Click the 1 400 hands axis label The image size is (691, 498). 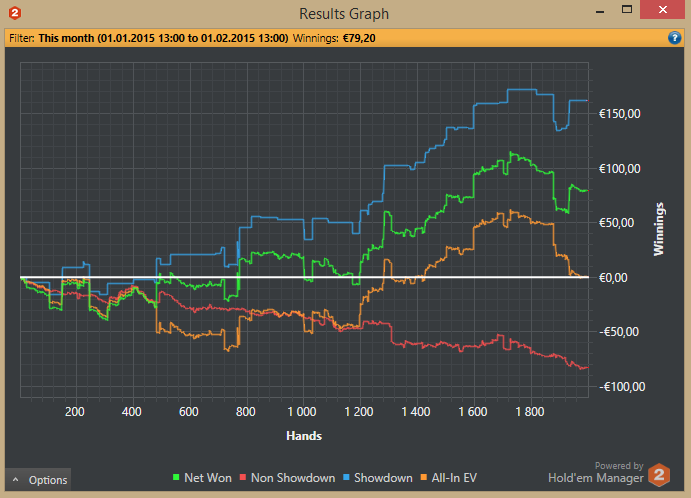(416, 412)
